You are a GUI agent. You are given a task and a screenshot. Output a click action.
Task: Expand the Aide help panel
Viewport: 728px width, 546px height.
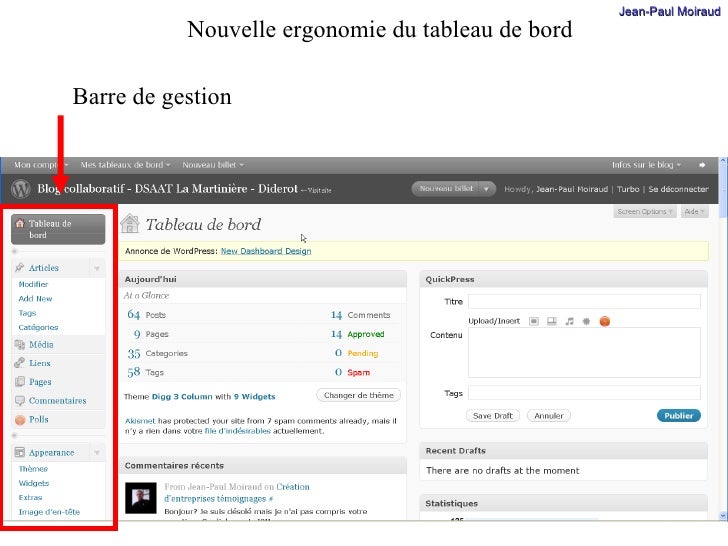coord(694,212)
